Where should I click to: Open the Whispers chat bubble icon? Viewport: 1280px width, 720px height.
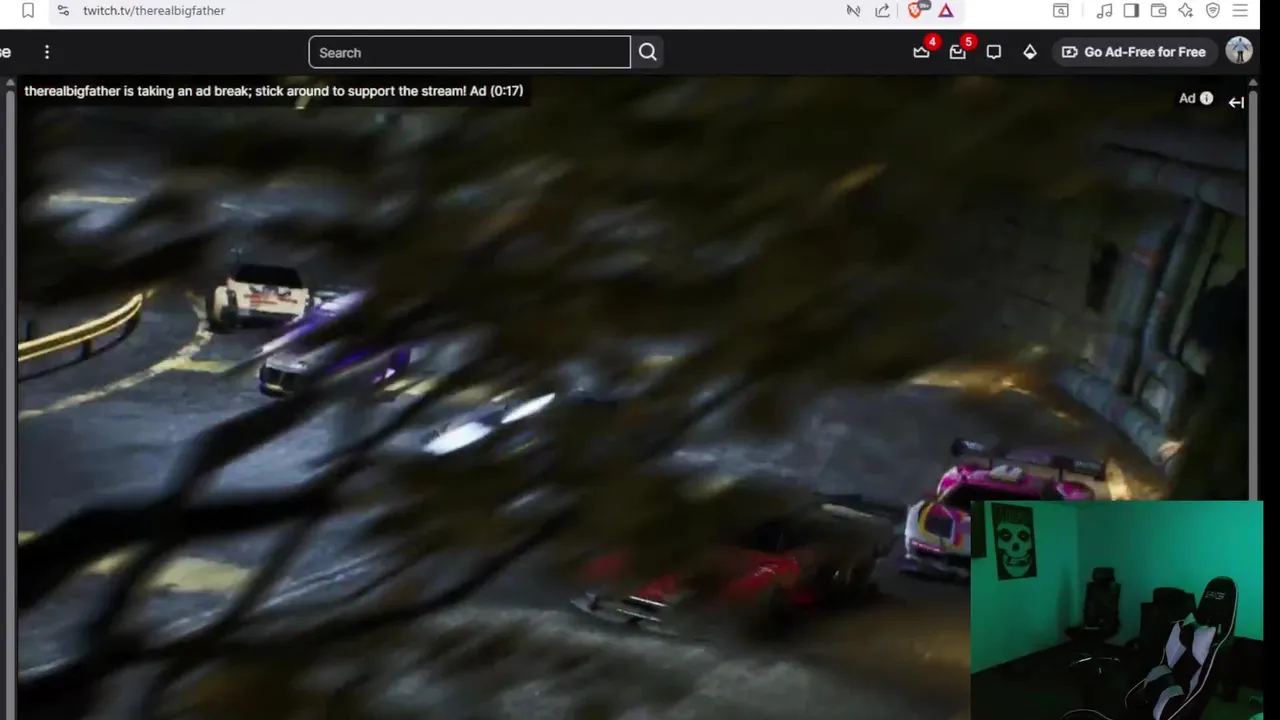click(994, 52)
